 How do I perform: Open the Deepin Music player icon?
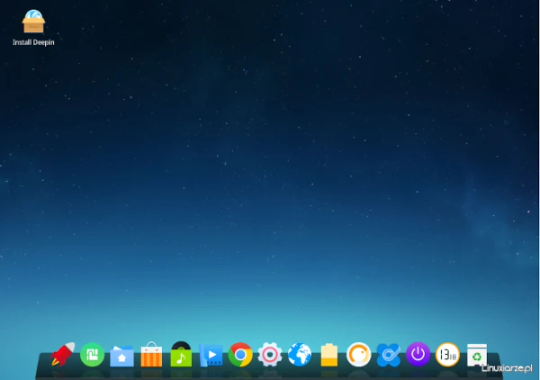pyautogui.click(x=181, y=354)
